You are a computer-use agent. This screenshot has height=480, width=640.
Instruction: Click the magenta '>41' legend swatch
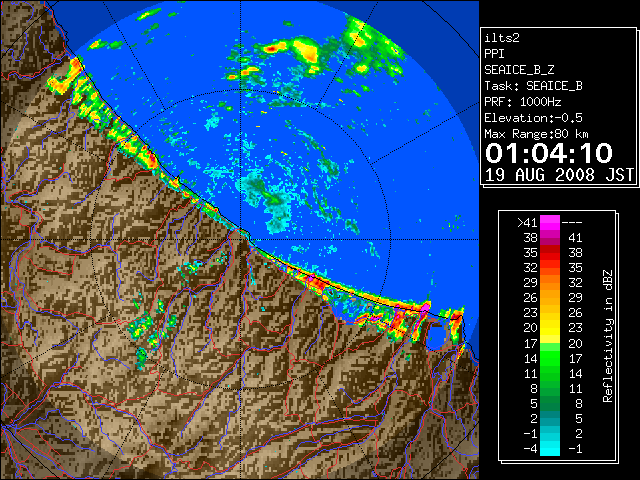point(550,223)
